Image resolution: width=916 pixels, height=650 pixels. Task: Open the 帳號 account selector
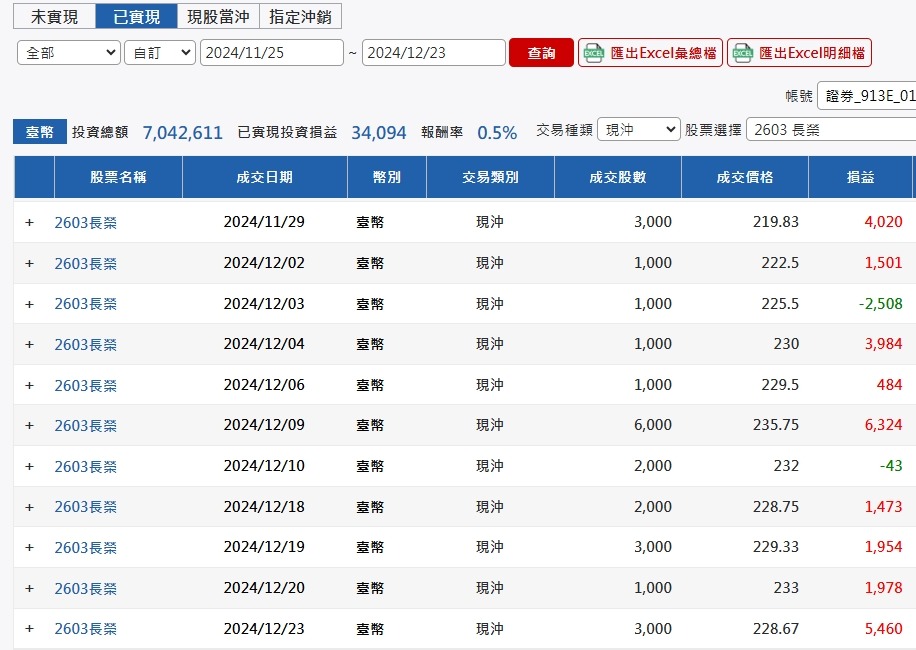pyautogui.click(x=866, y=96)
